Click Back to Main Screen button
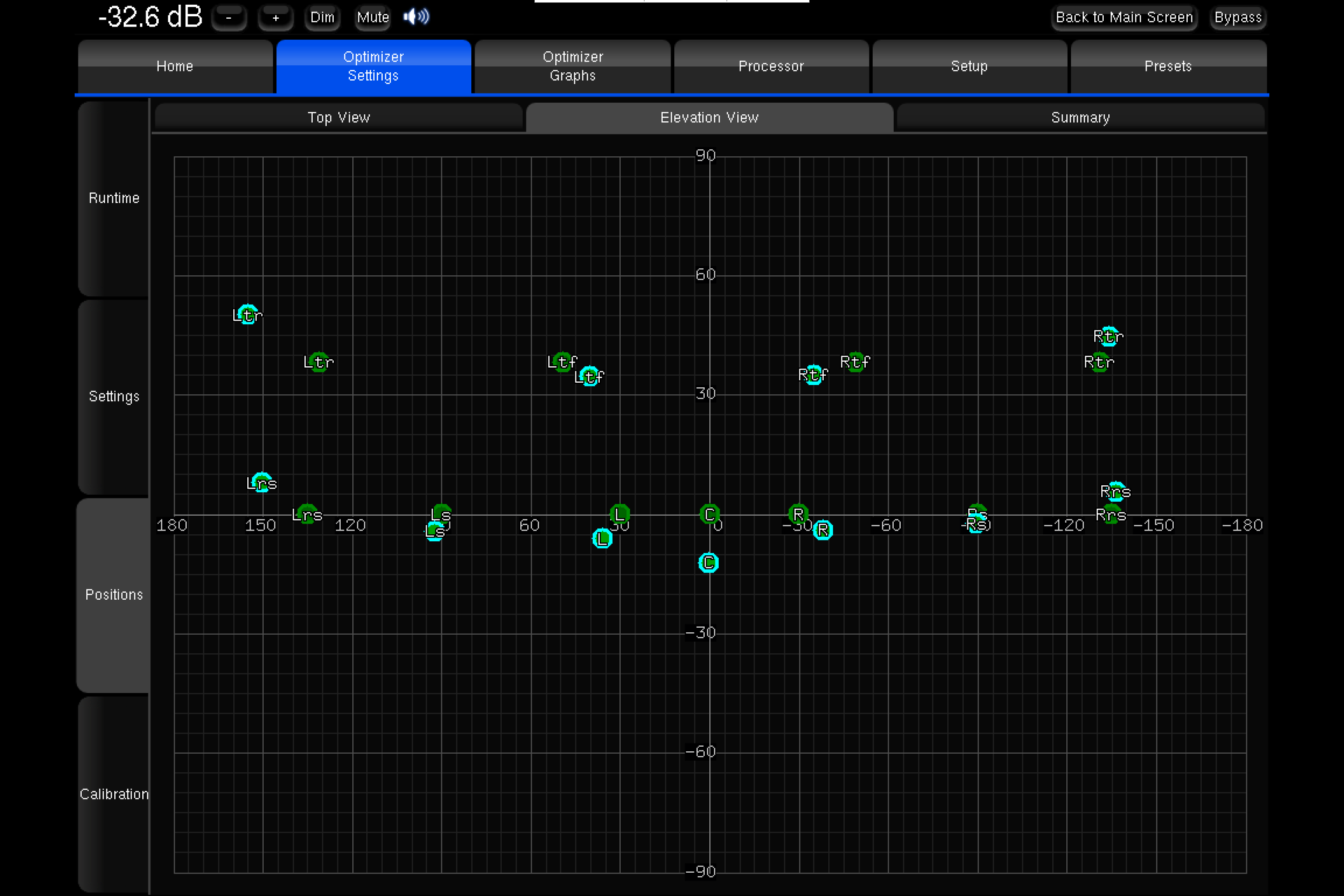The image size is (1344, 896). click(1124, 18)
